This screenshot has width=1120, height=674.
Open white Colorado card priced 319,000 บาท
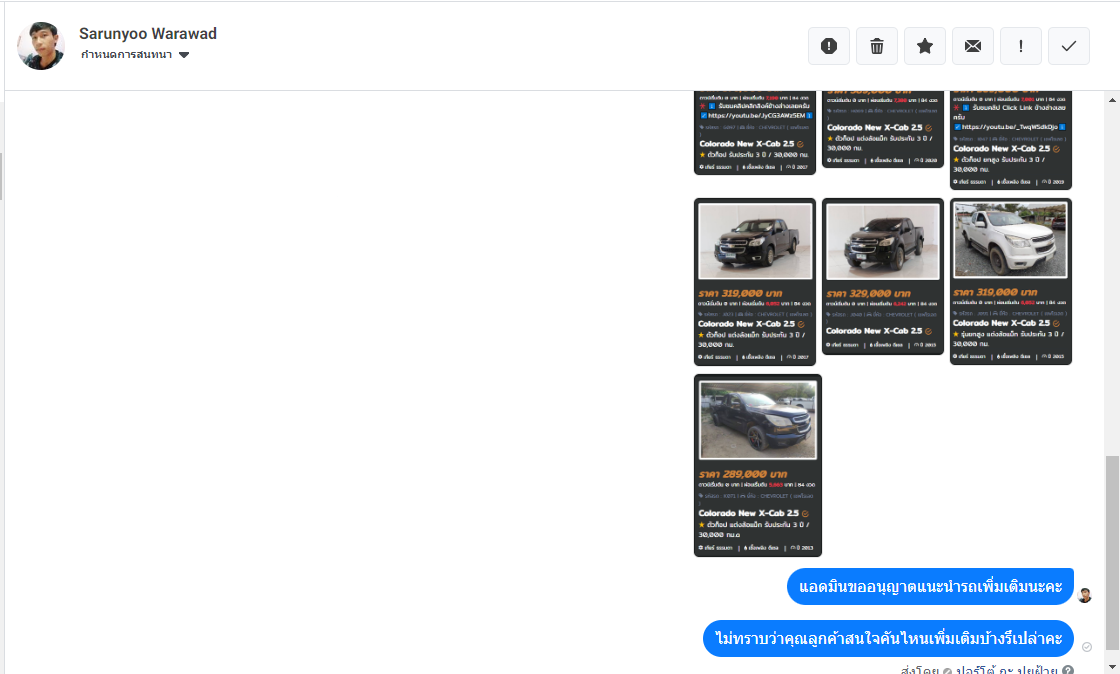(x=1011, y=282)
